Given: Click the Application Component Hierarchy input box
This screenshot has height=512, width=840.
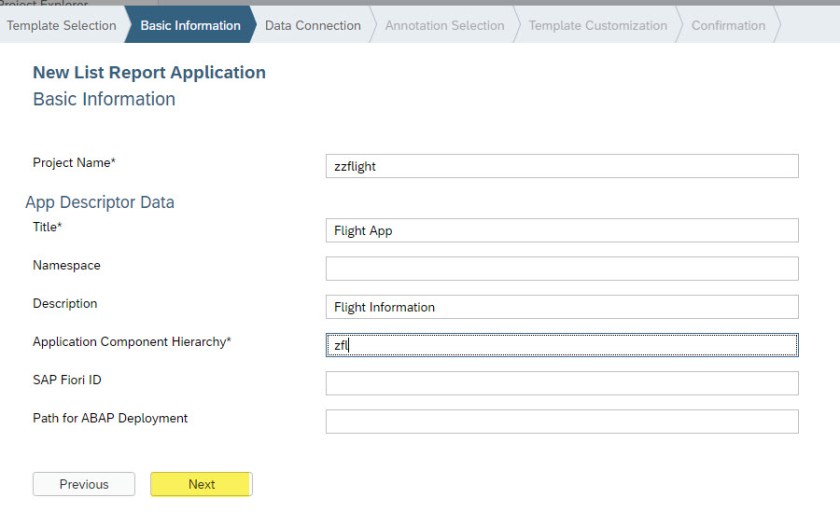Looking at the screenshot, I should [x=562, y=345].
